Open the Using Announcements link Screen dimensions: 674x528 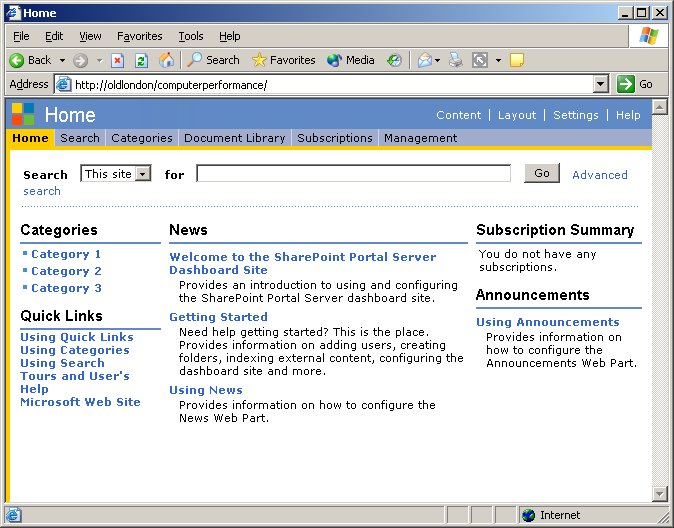548,322
